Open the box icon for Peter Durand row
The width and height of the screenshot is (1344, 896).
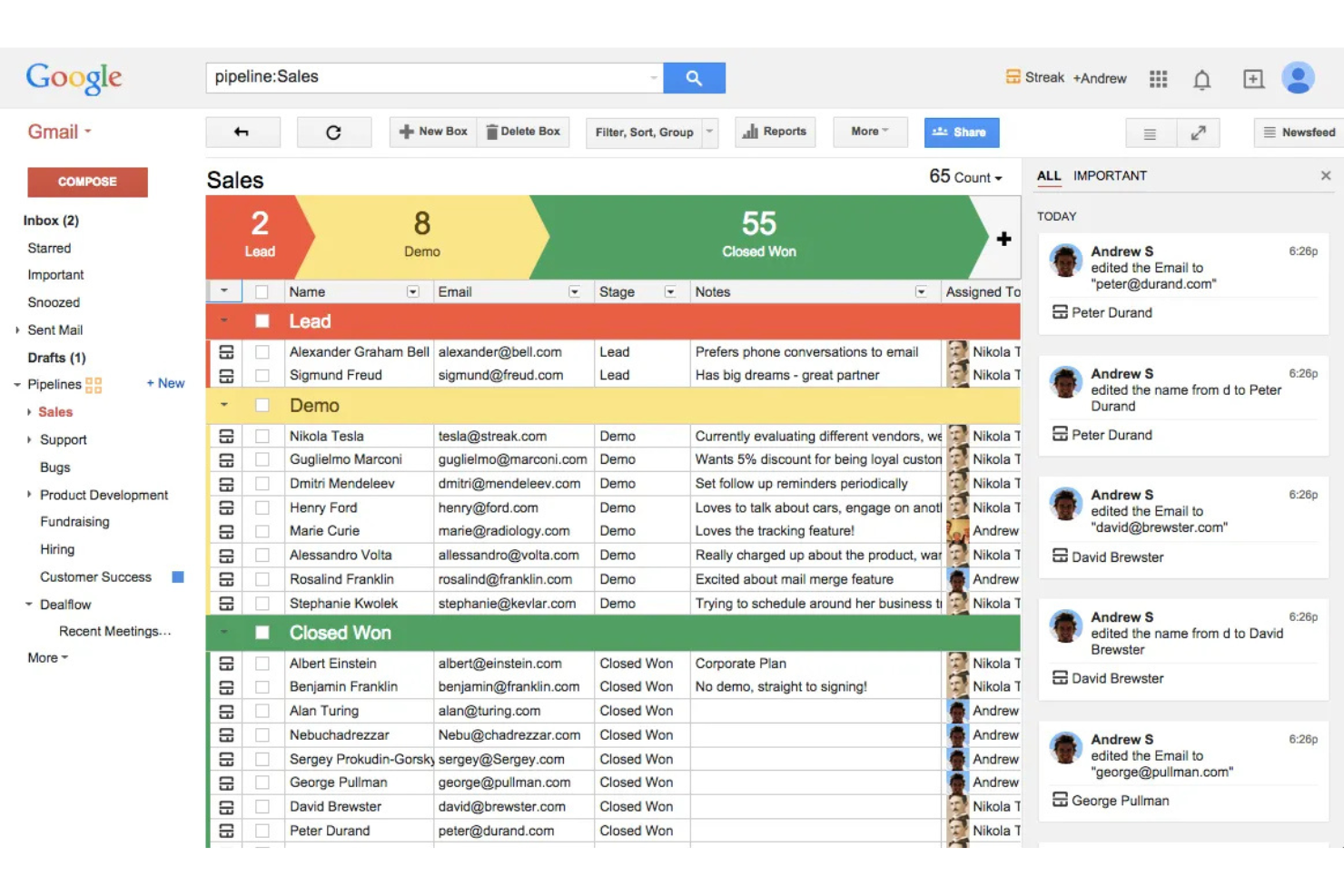[226, 831]
